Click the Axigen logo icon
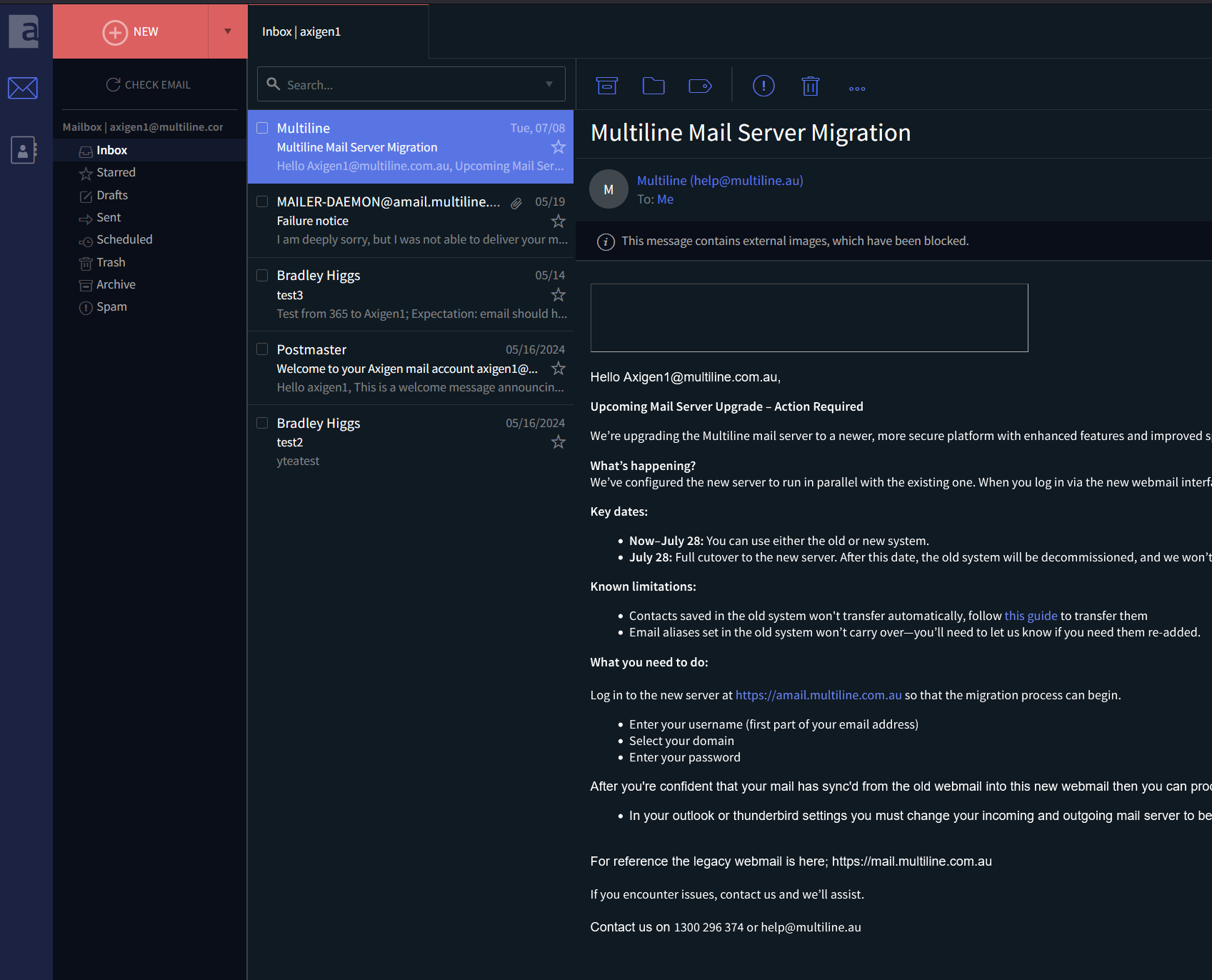This screenshot has height=980, width=1212. tap(24, 31)
